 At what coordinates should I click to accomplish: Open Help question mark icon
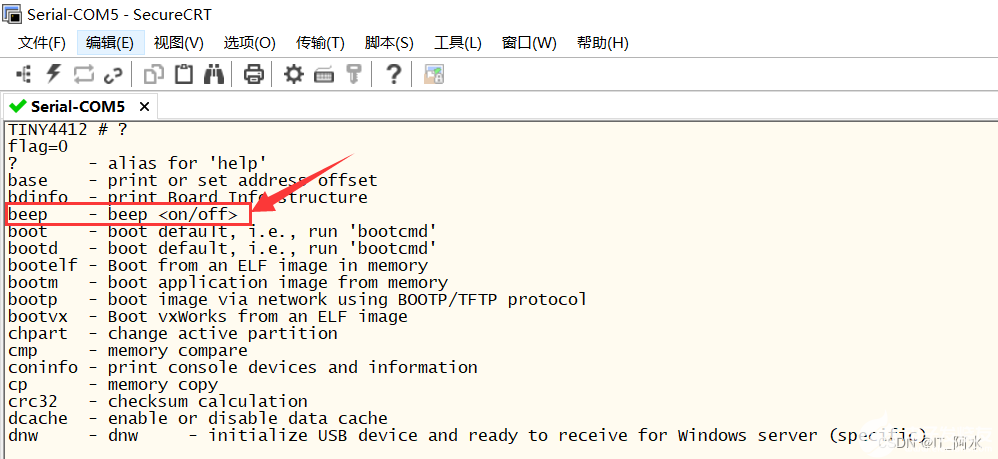point(394,74)
